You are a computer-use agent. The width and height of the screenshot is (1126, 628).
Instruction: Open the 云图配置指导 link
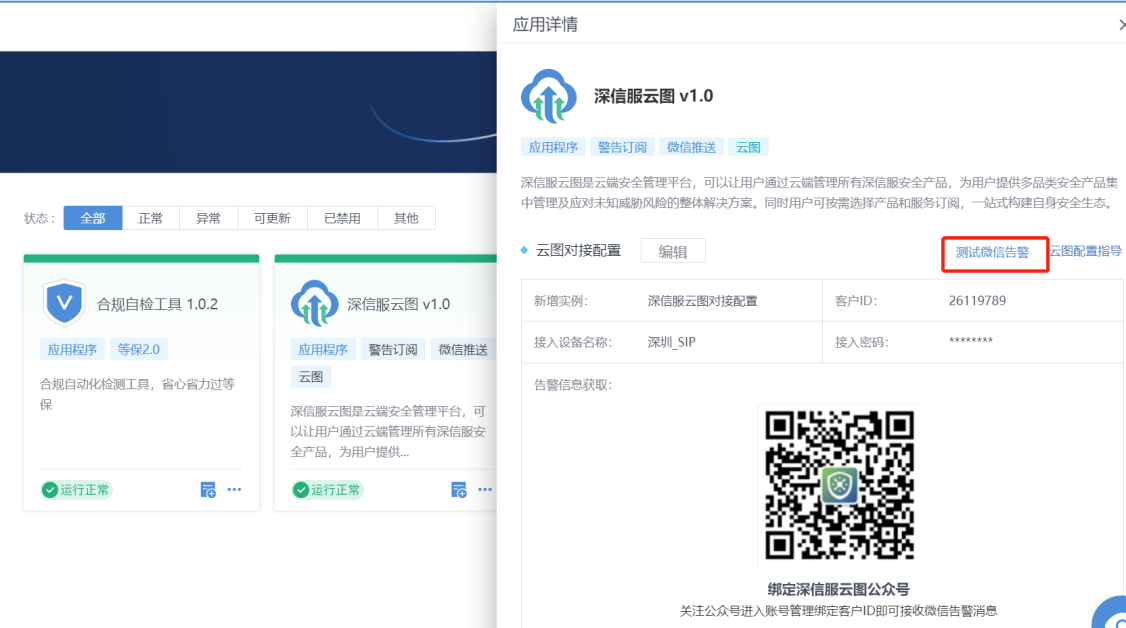1085,252
